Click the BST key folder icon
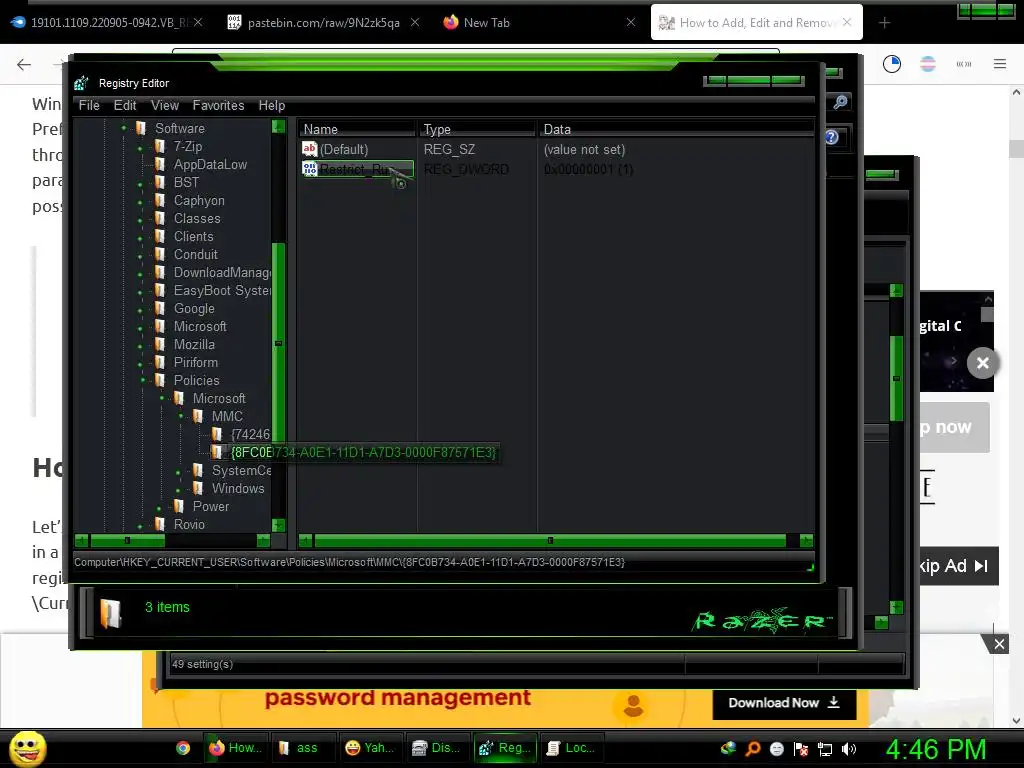 tap(160, 182)
